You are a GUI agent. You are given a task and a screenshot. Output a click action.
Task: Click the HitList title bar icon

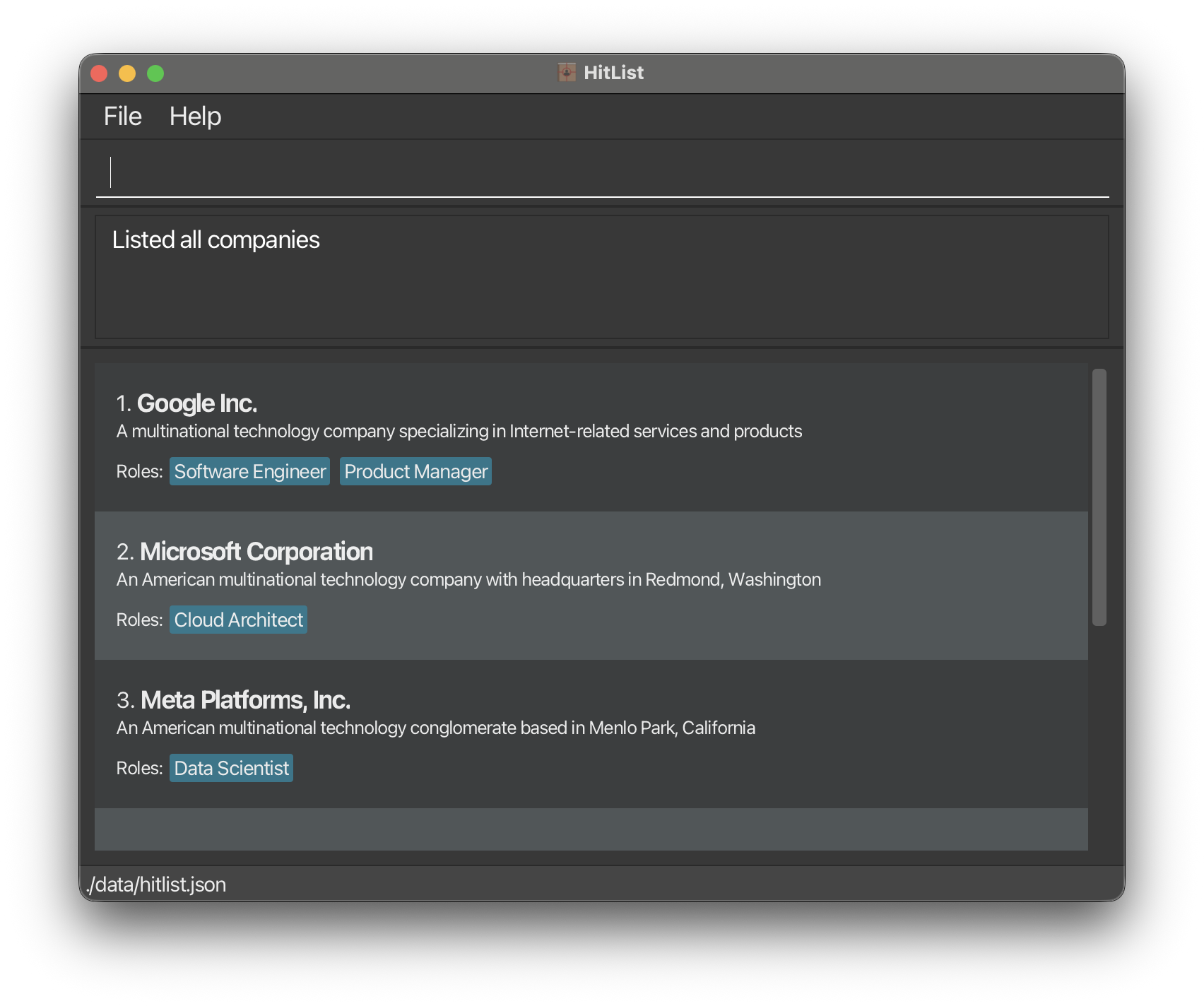pyautogui.click(x=567, y=72)
